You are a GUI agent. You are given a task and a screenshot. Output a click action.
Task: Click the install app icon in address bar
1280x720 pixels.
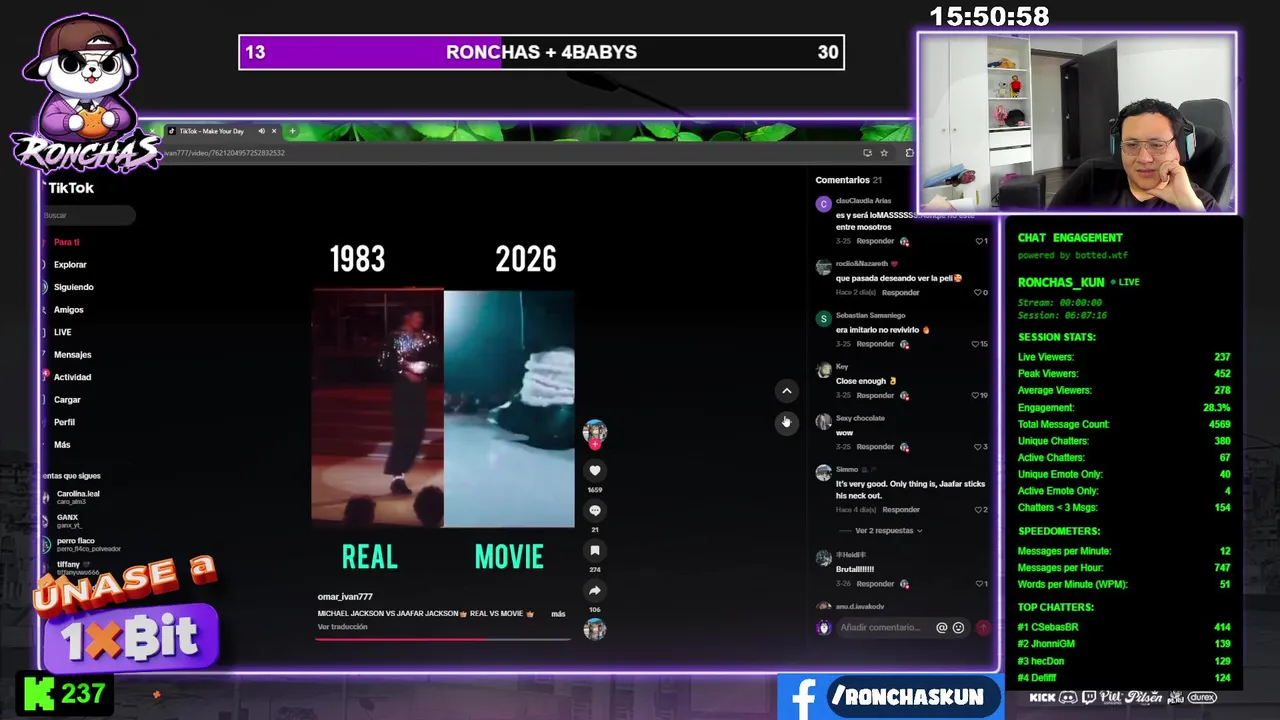[867, 153]
